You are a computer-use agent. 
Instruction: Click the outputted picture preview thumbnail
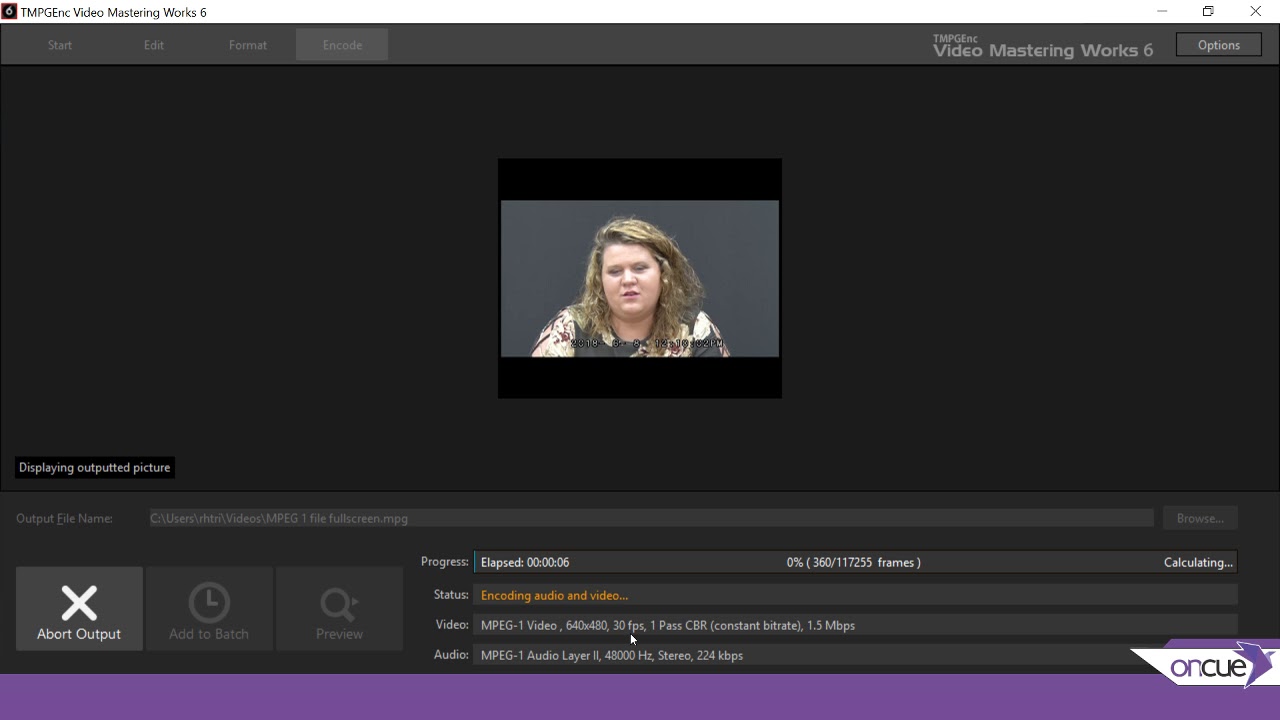(640, 278)
